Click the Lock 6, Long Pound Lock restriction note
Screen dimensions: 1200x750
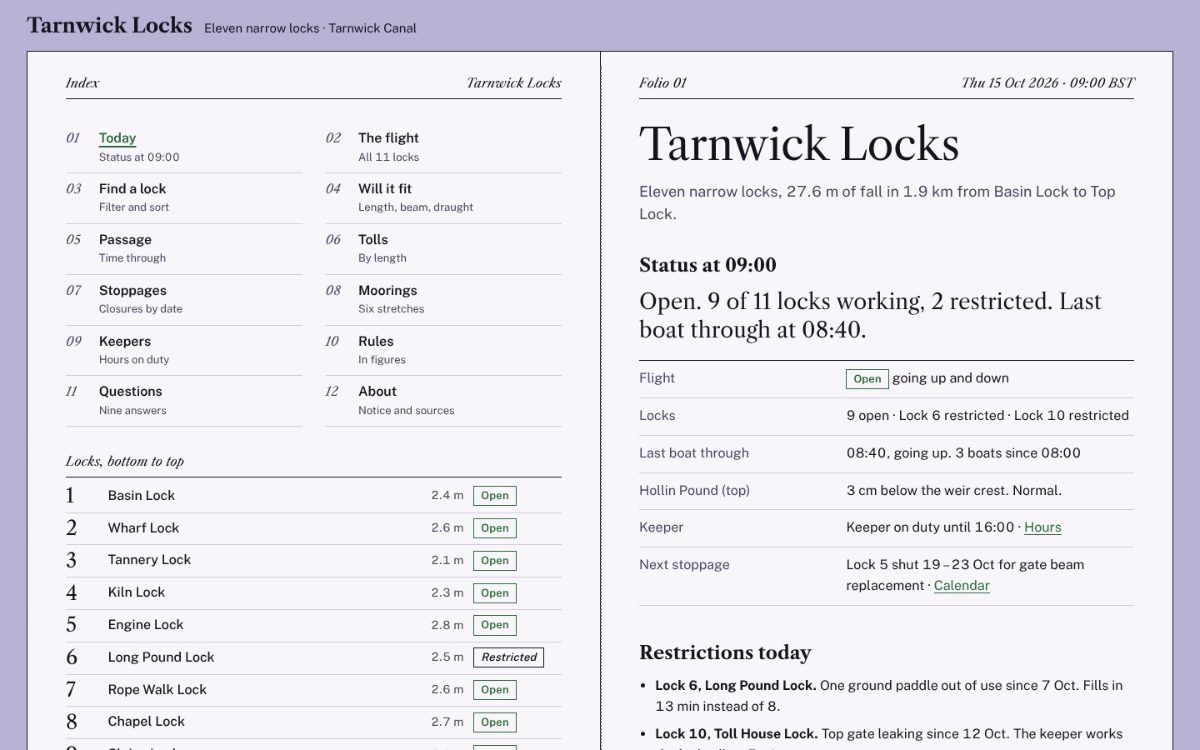click(890, 695)
